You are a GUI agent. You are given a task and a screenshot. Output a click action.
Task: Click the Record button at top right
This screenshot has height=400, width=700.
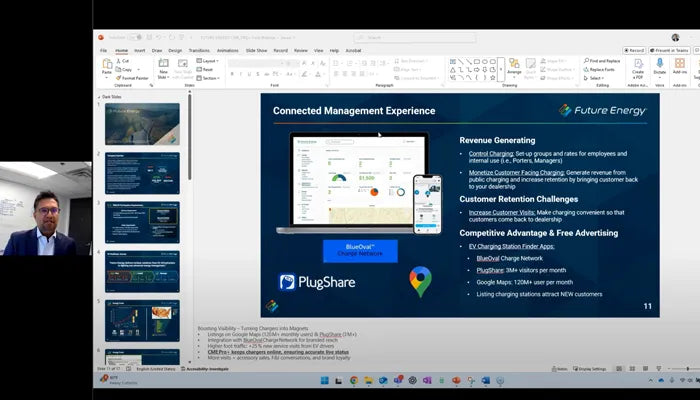(x=634, y=50)
